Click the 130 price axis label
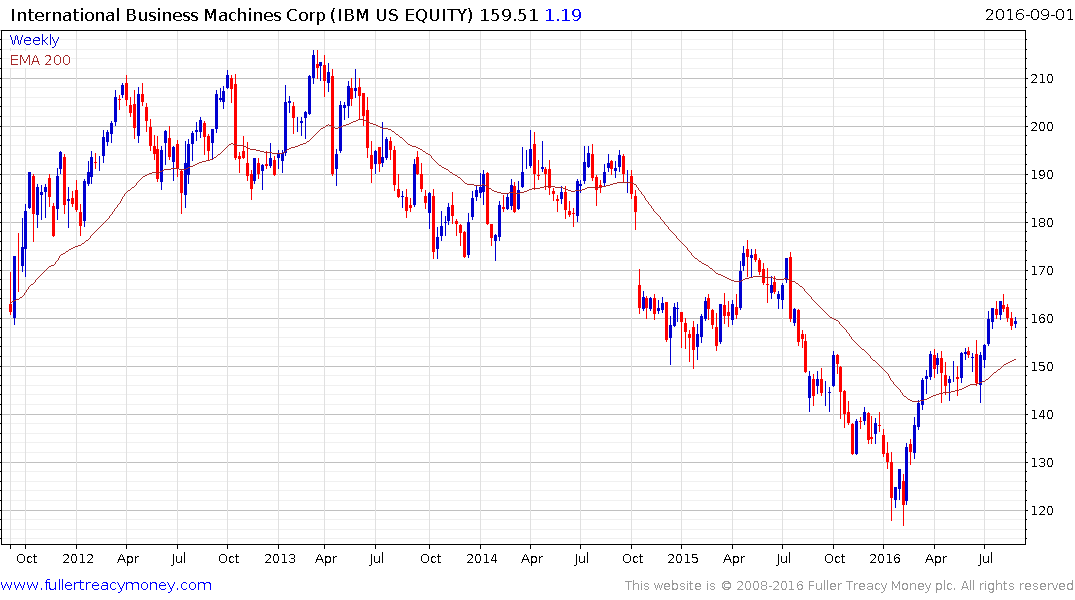The height and width of the screenshot is (600, 1075). [1042, 462]
